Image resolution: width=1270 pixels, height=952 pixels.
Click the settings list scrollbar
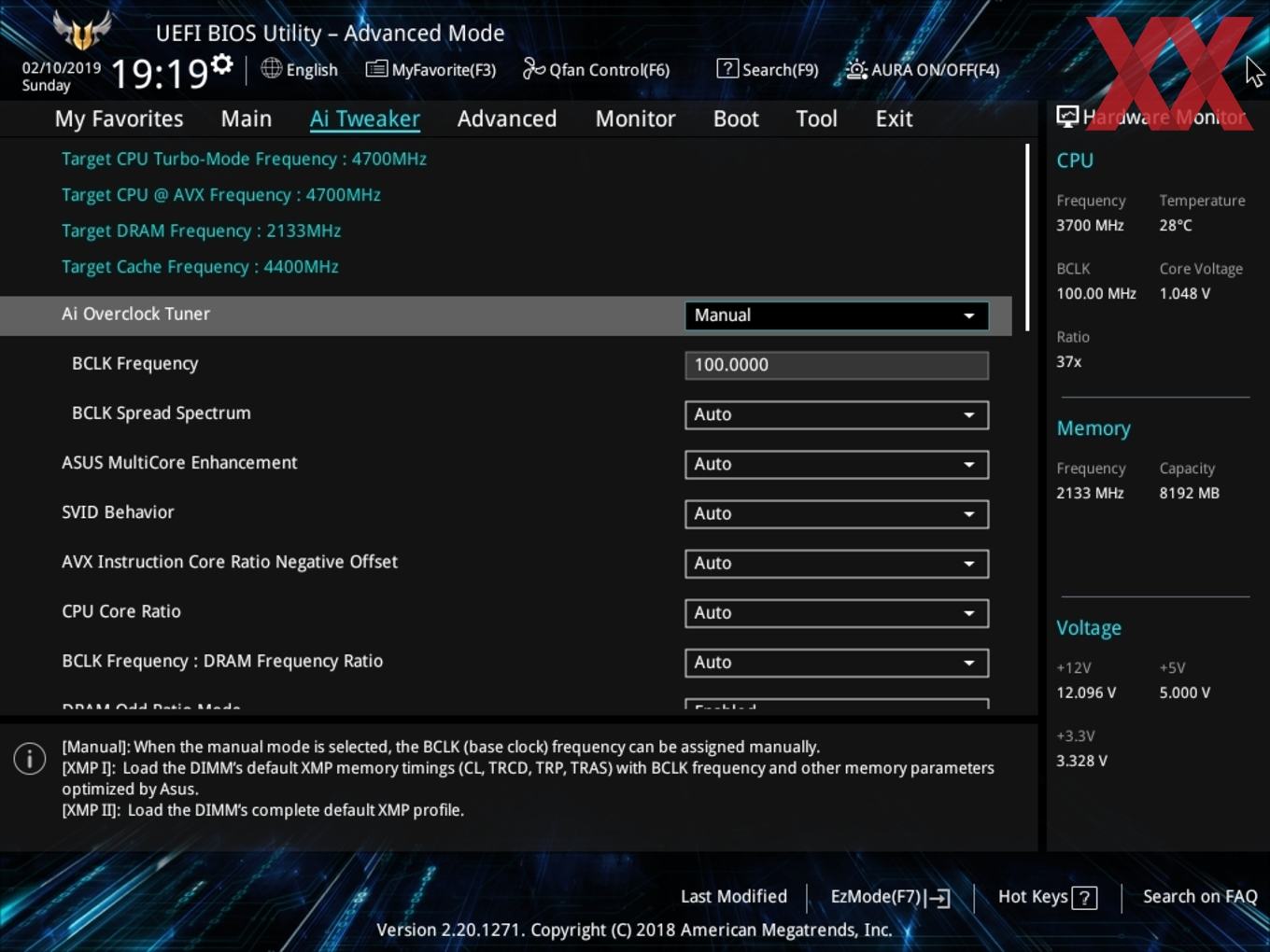(1027, 237)
